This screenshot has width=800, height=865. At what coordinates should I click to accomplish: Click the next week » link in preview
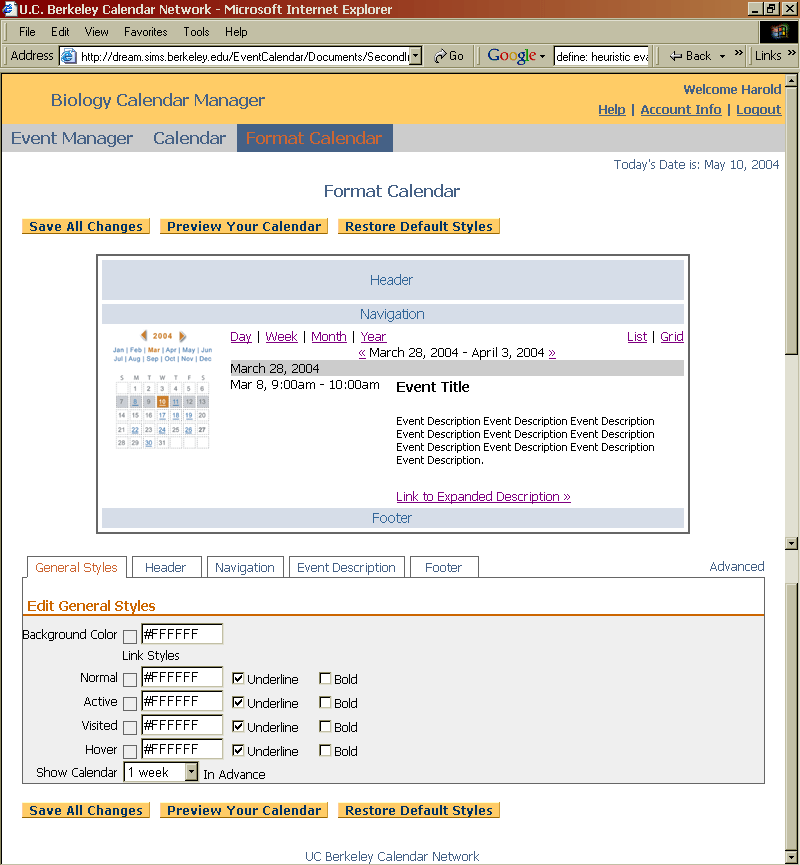[552, 353]
